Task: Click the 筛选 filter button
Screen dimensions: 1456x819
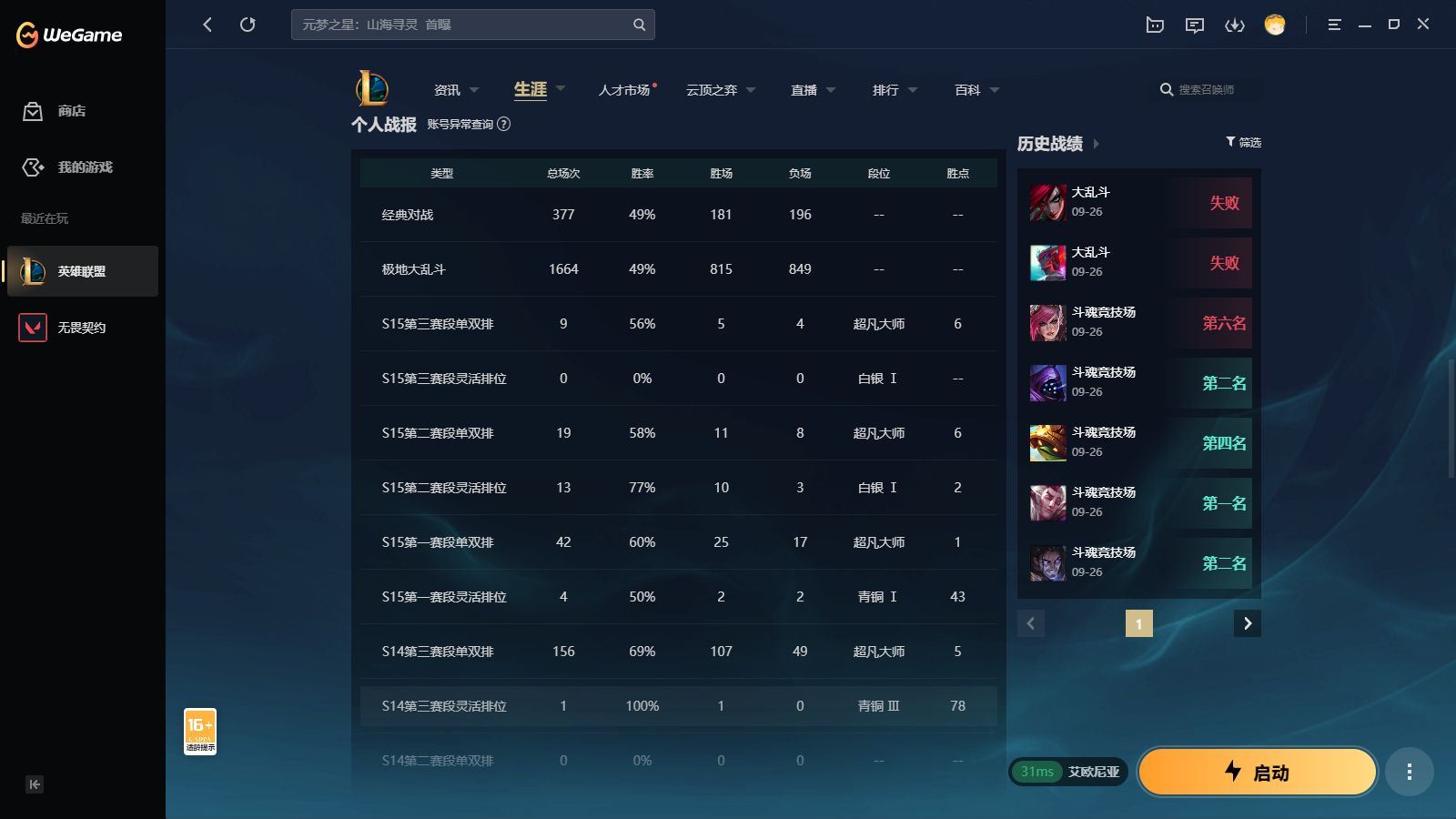Action: (x=1243, y=142)
